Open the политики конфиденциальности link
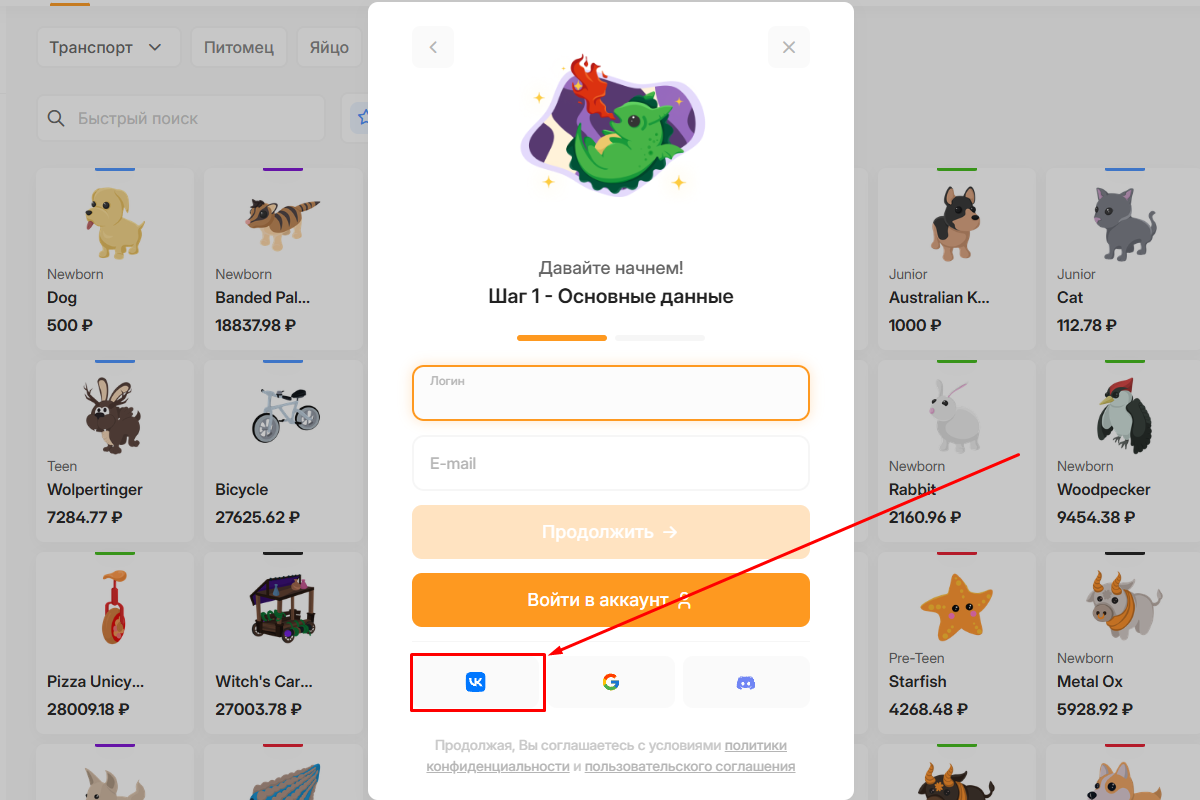Image resolution: width=1200 pixels, height=800 pixels. pos(607,756)
